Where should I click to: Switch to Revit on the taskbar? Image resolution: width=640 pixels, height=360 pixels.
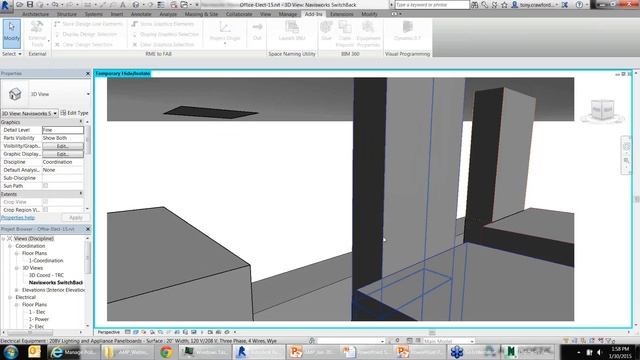(259, 352)
